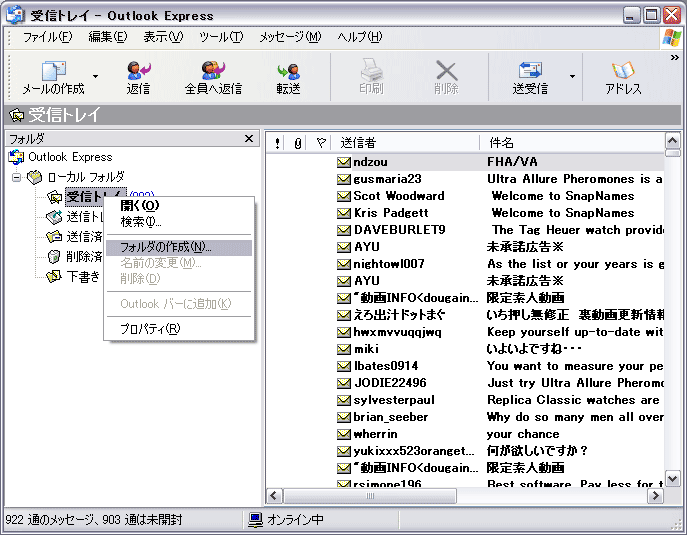Image resolution: width=687 pixels, height=535 pixels.
Task: Click the 送信トレイ outbox folder icon
Action: click(x=54, y=217)
